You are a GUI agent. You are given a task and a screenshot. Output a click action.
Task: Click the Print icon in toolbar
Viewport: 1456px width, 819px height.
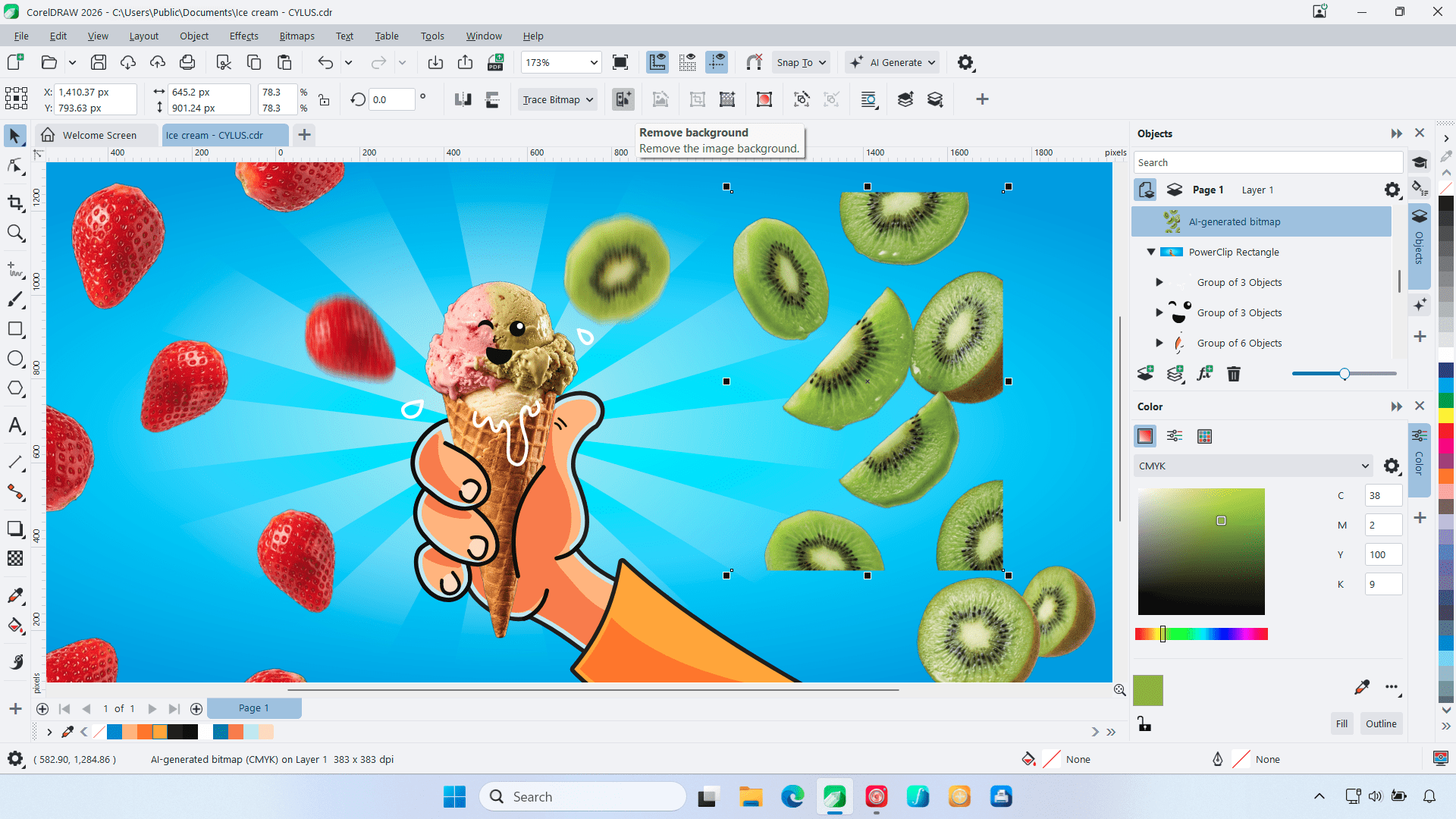(187, 63)
